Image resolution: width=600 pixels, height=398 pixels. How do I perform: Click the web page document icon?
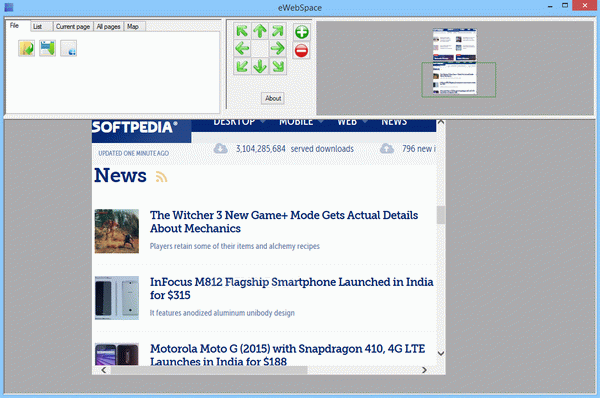(68, 48)
